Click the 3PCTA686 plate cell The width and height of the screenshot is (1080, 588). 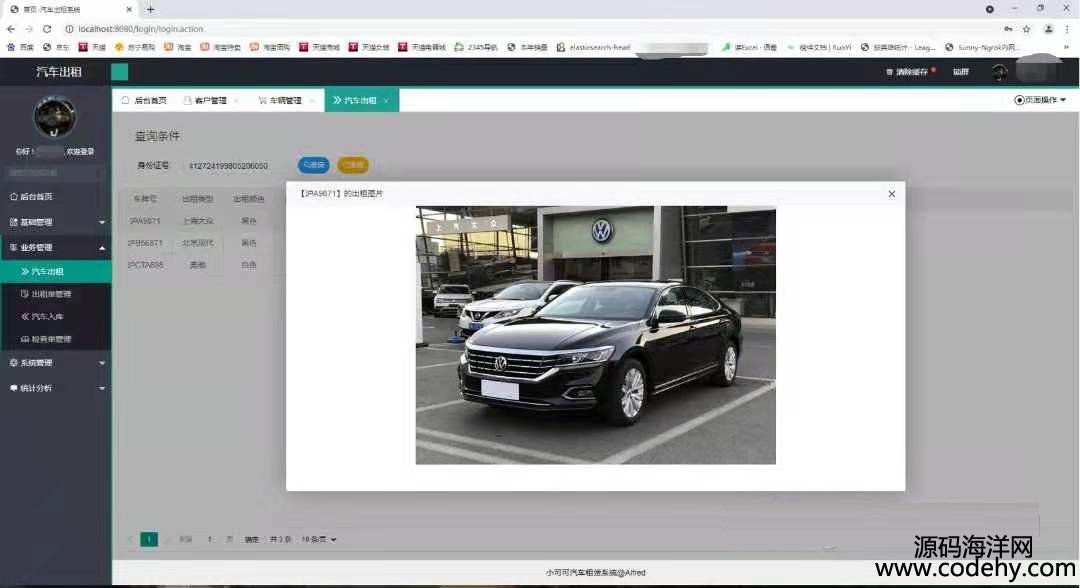146,265
